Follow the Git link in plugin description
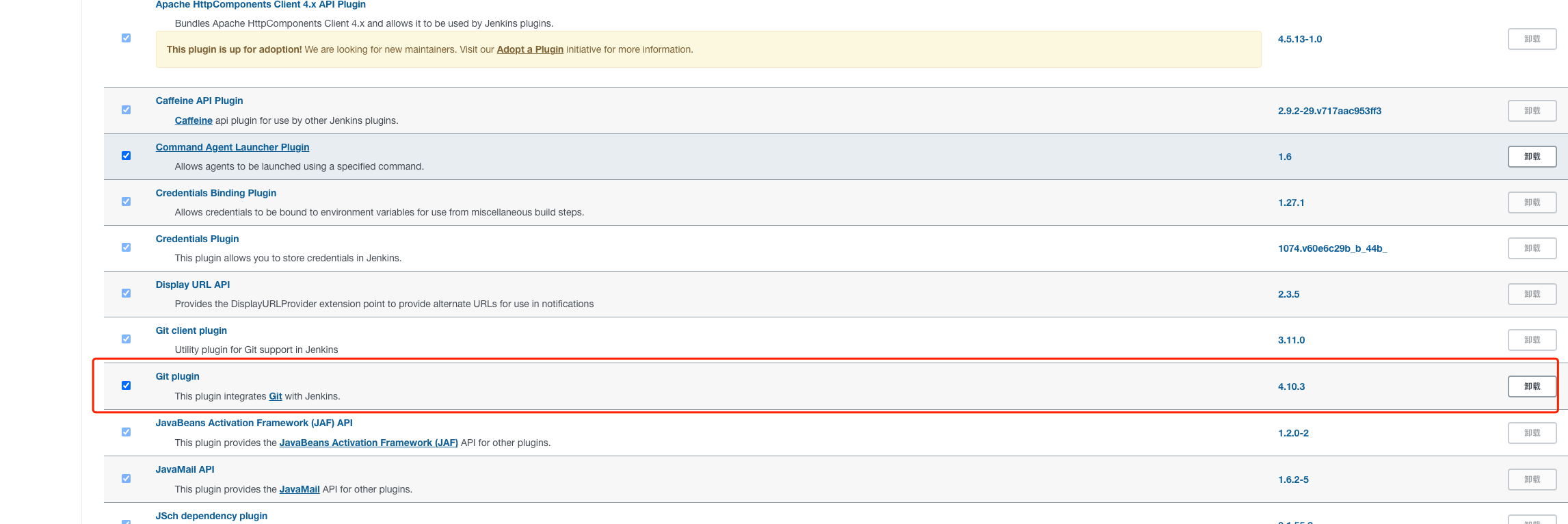 (x=276, y=396)
